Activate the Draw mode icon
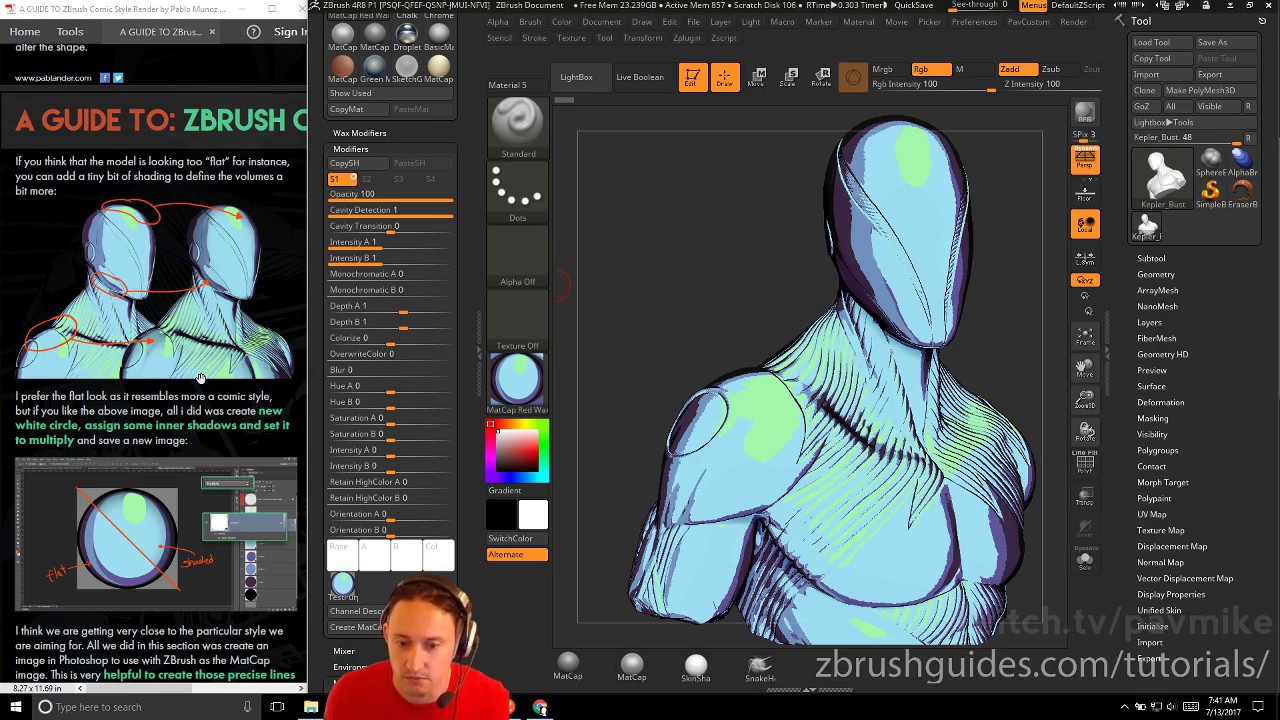 (724, 78)
